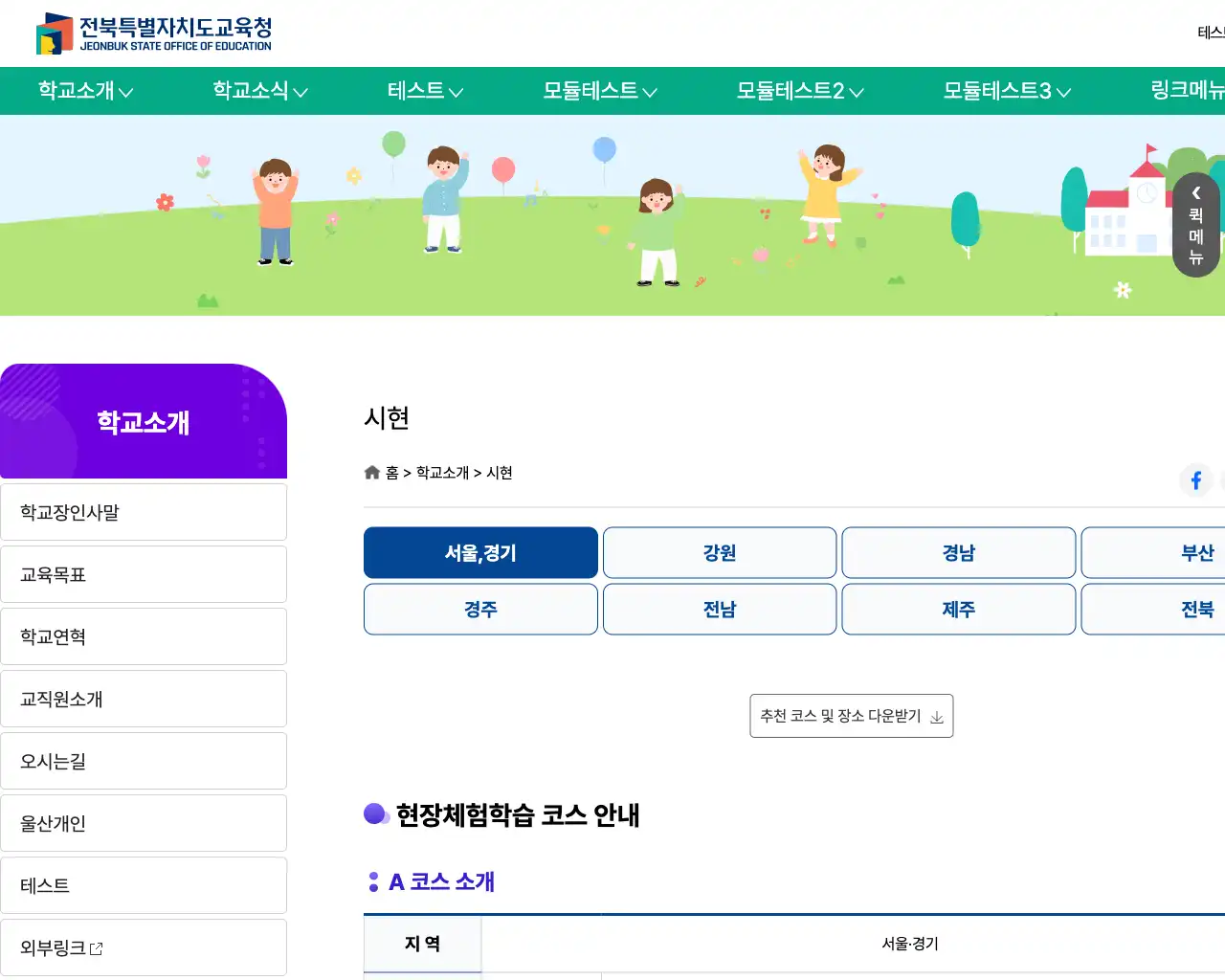Click the 현장체험학습 코스 안내 heading
The image size is (1225, 980).
(x=518, y=815)
